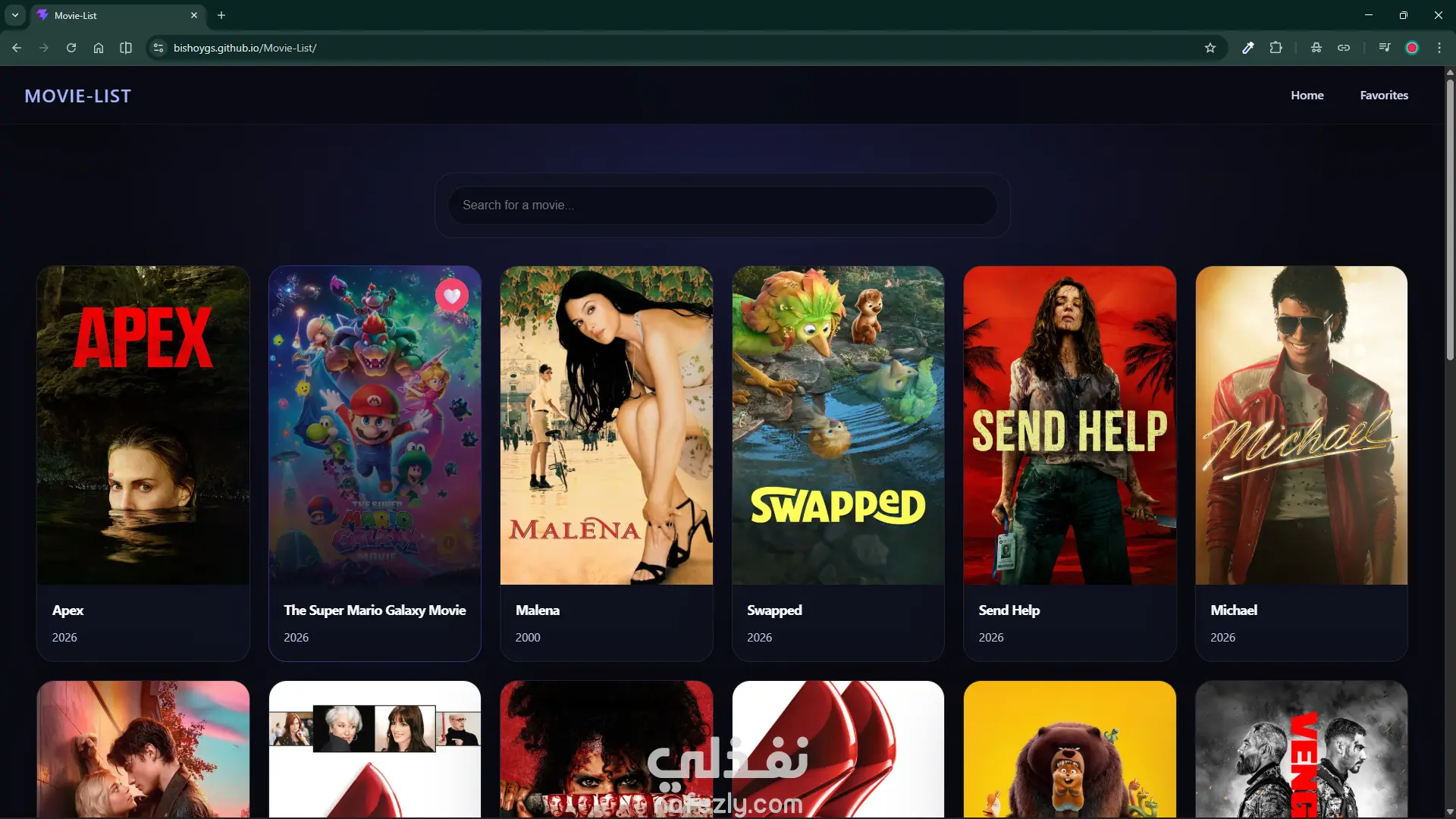Click the MOVIE-LIST logo
Viewport: 1456px width, 819px height.
(78, 96)
